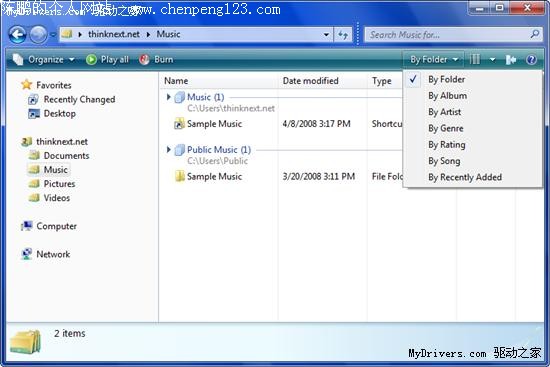The image size is (550, 367).
Task: Select Music in the address breadcrumb
Action: point(168,34)
